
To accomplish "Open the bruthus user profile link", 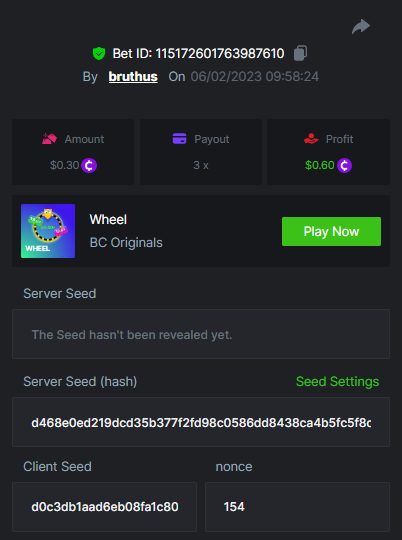I will (133, 76).
